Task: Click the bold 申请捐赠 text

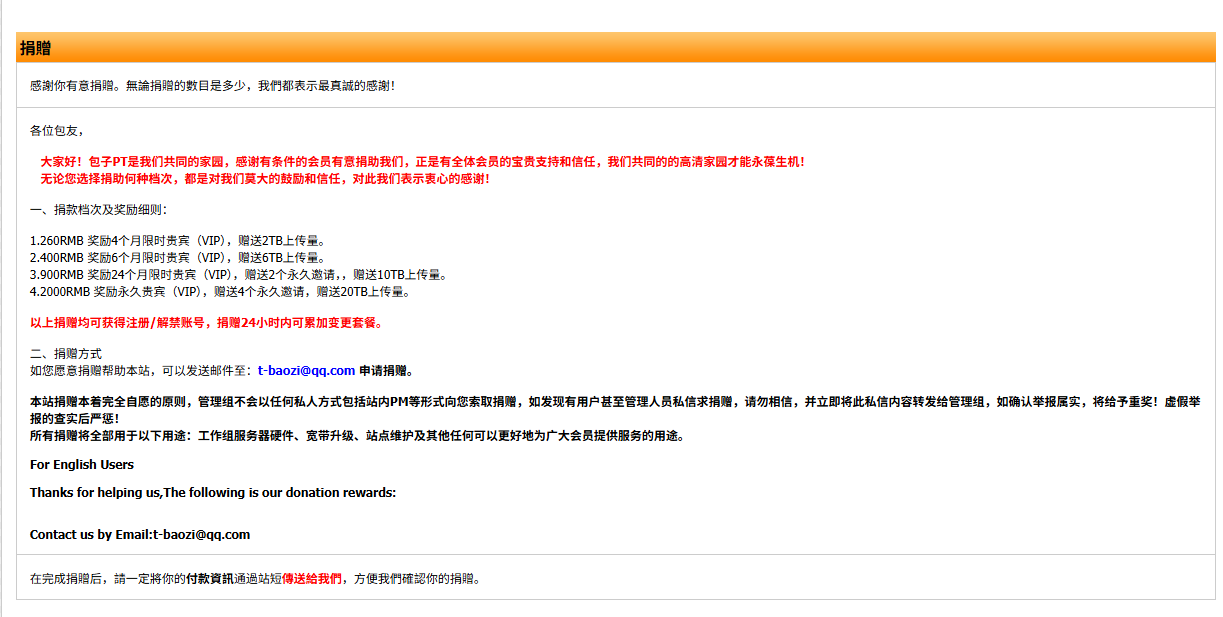Action: click(386, 370)
